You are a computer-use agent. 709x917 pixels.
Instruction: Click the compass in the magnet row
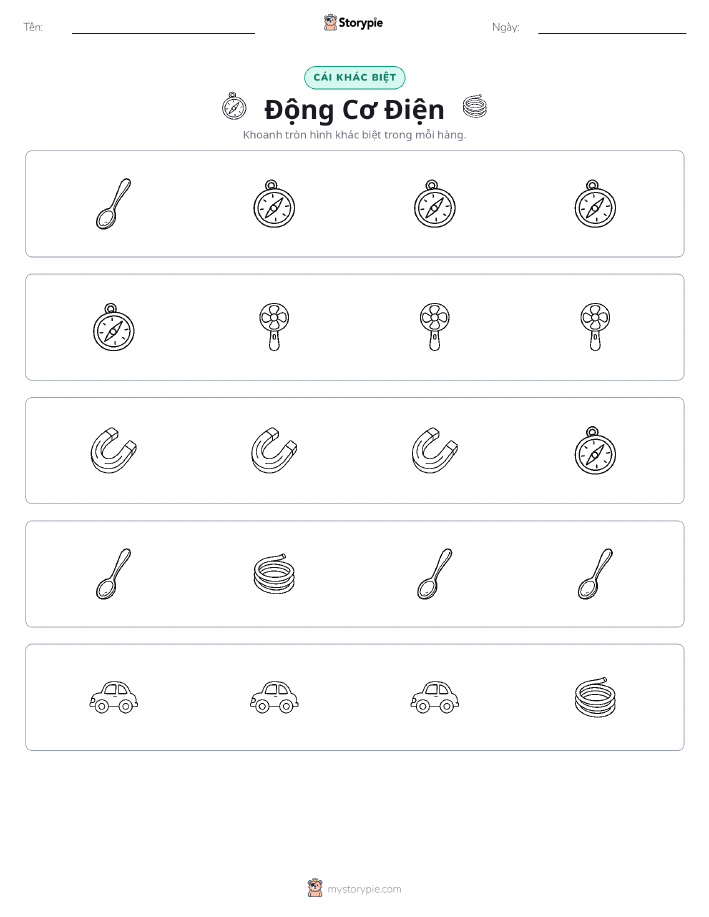[595, 450]
